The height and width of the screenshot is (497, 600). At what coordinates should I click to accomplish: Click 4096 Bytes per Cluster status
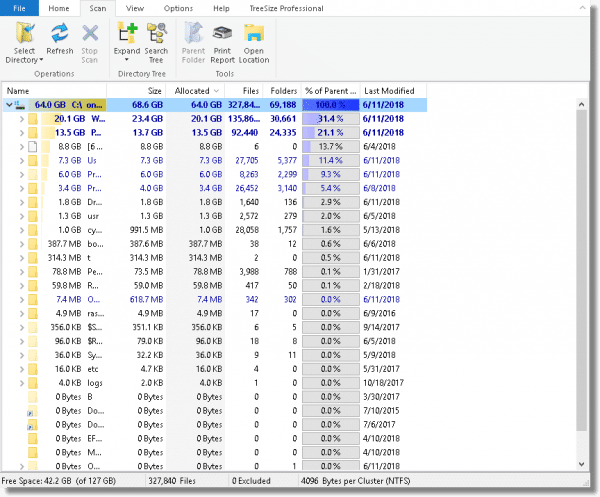(x=355, y=481)
